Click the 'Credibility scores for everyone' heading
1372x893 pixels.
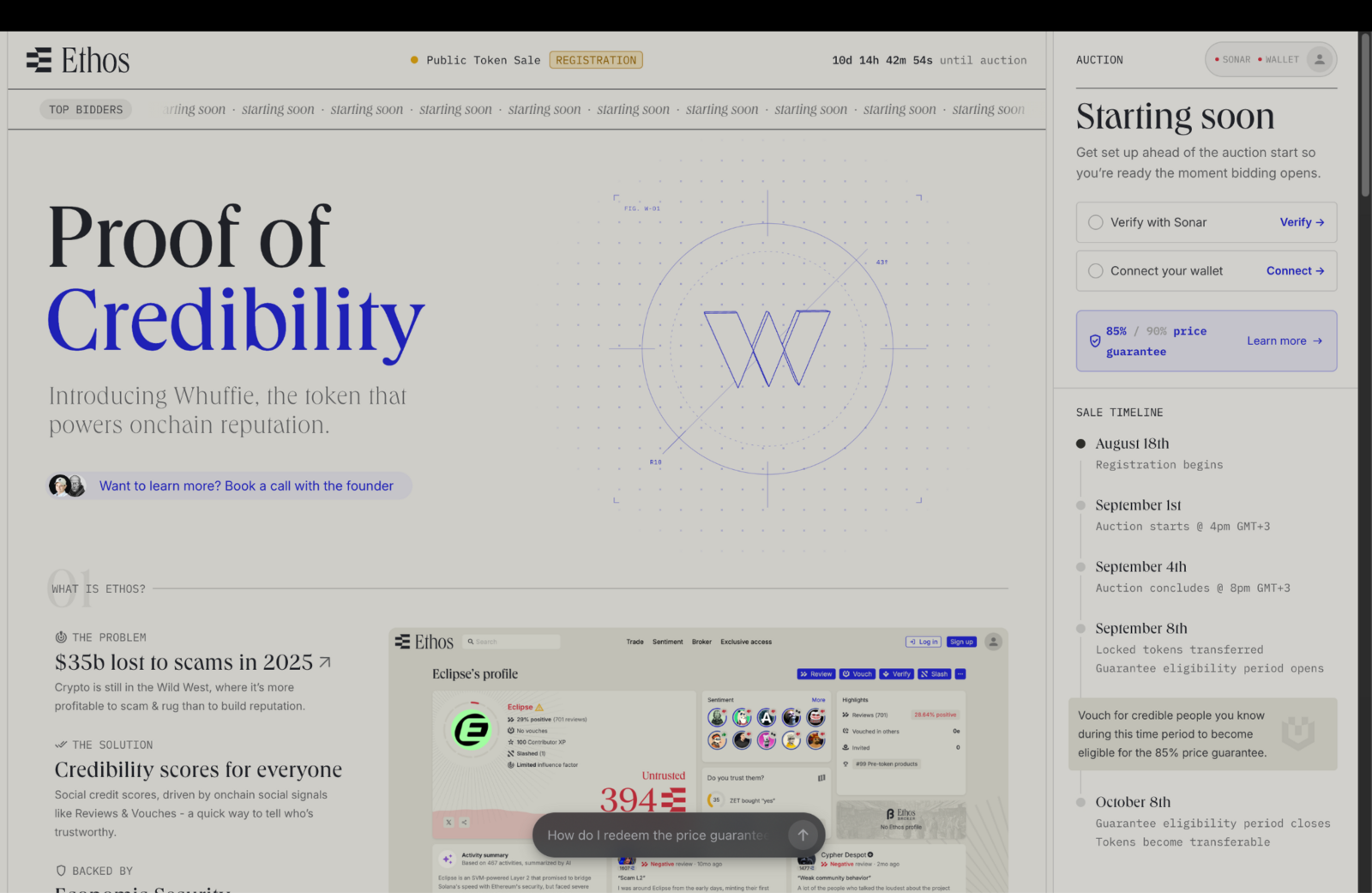198,769
